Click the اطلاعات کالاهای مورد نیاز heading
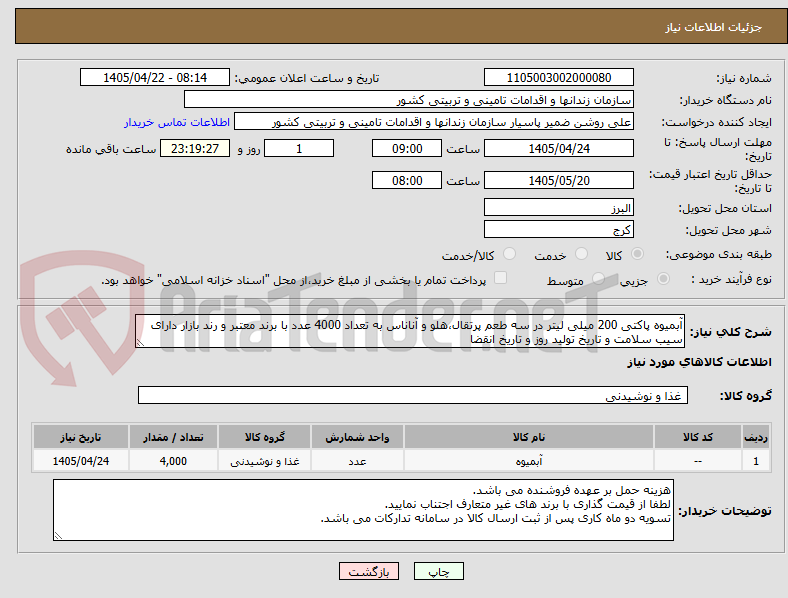The height and width of the screenshot is (598, 788). point(699,362)
